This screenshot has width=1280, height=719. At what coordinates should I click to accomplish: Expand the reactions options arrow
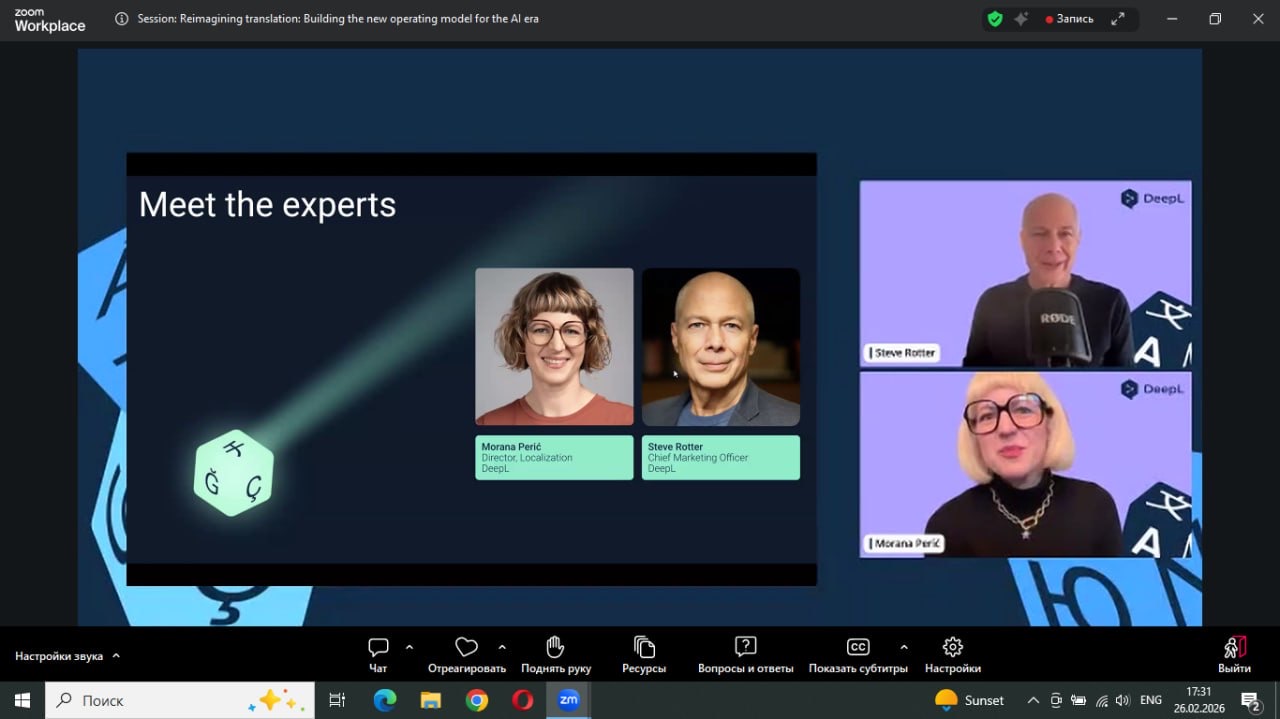point(502,647)
